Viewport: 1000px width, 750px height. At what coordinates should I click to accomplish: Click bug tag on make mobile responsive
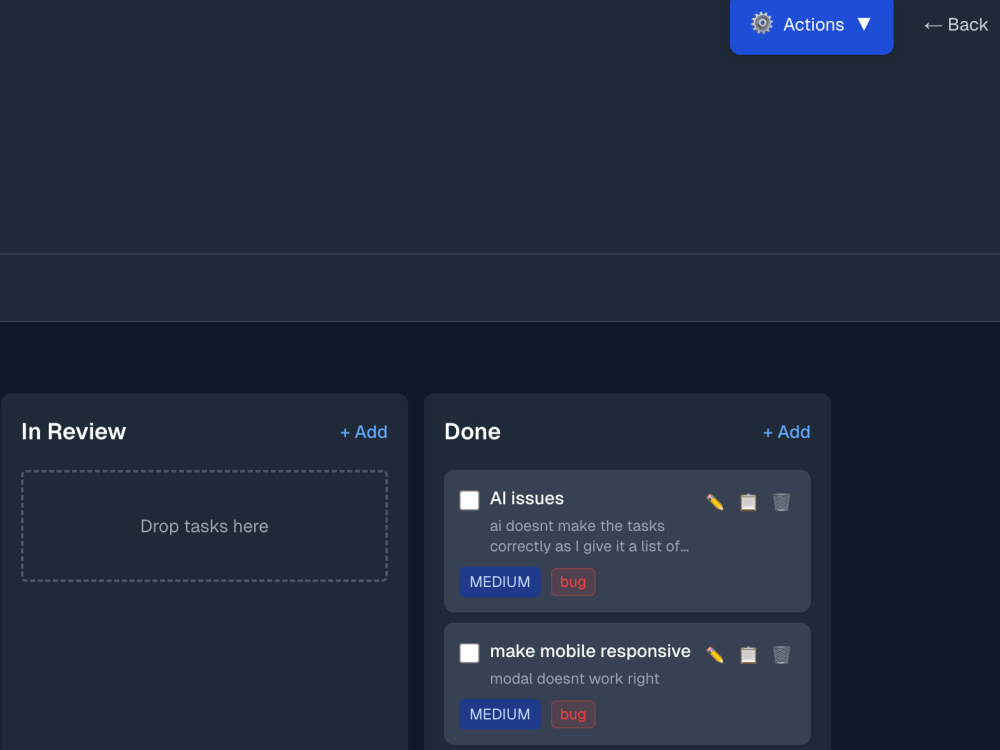[573, 714]
